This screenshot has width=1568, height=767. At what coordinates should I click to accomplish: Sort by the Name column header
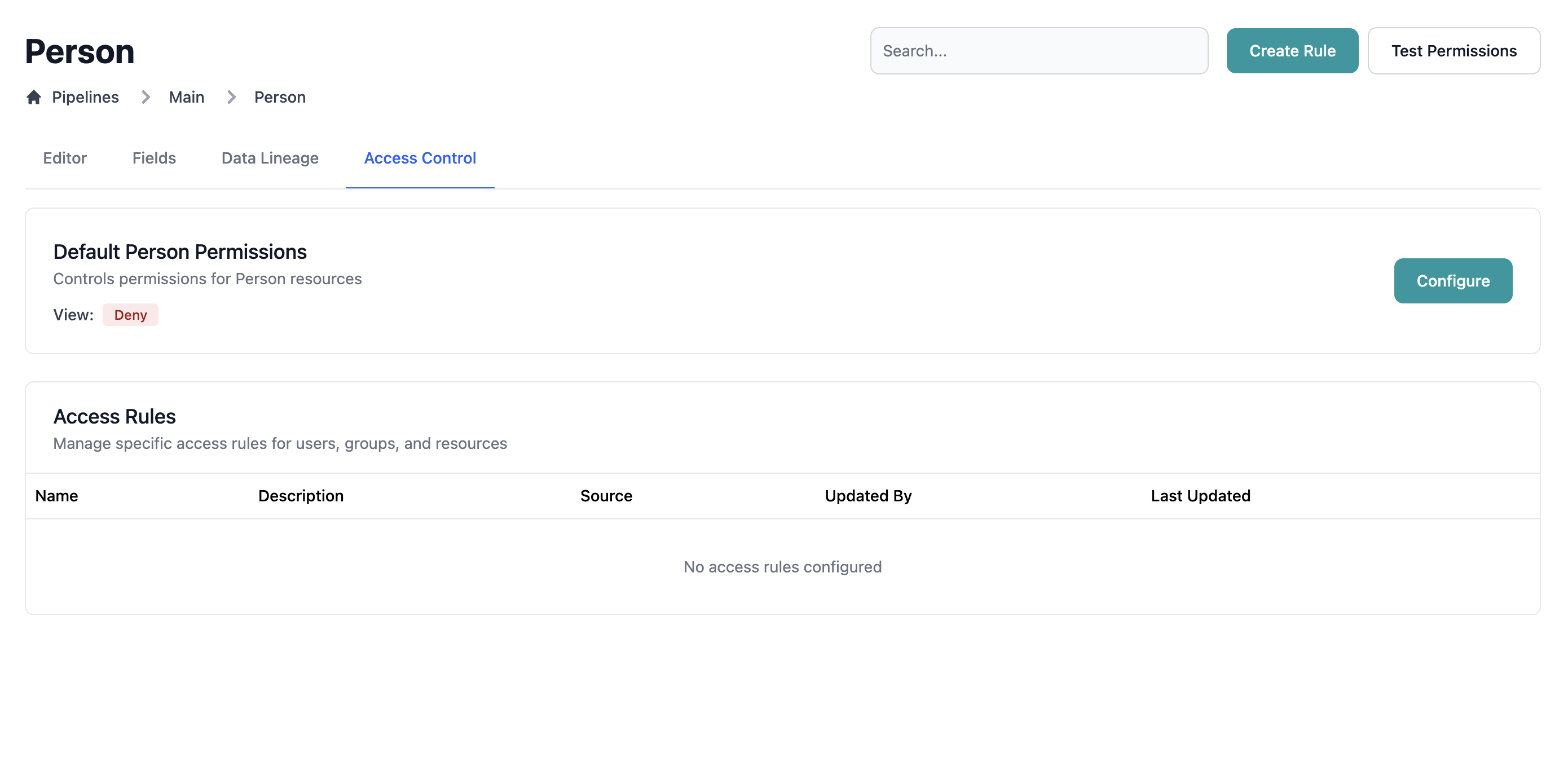click(x=56, y=496)
